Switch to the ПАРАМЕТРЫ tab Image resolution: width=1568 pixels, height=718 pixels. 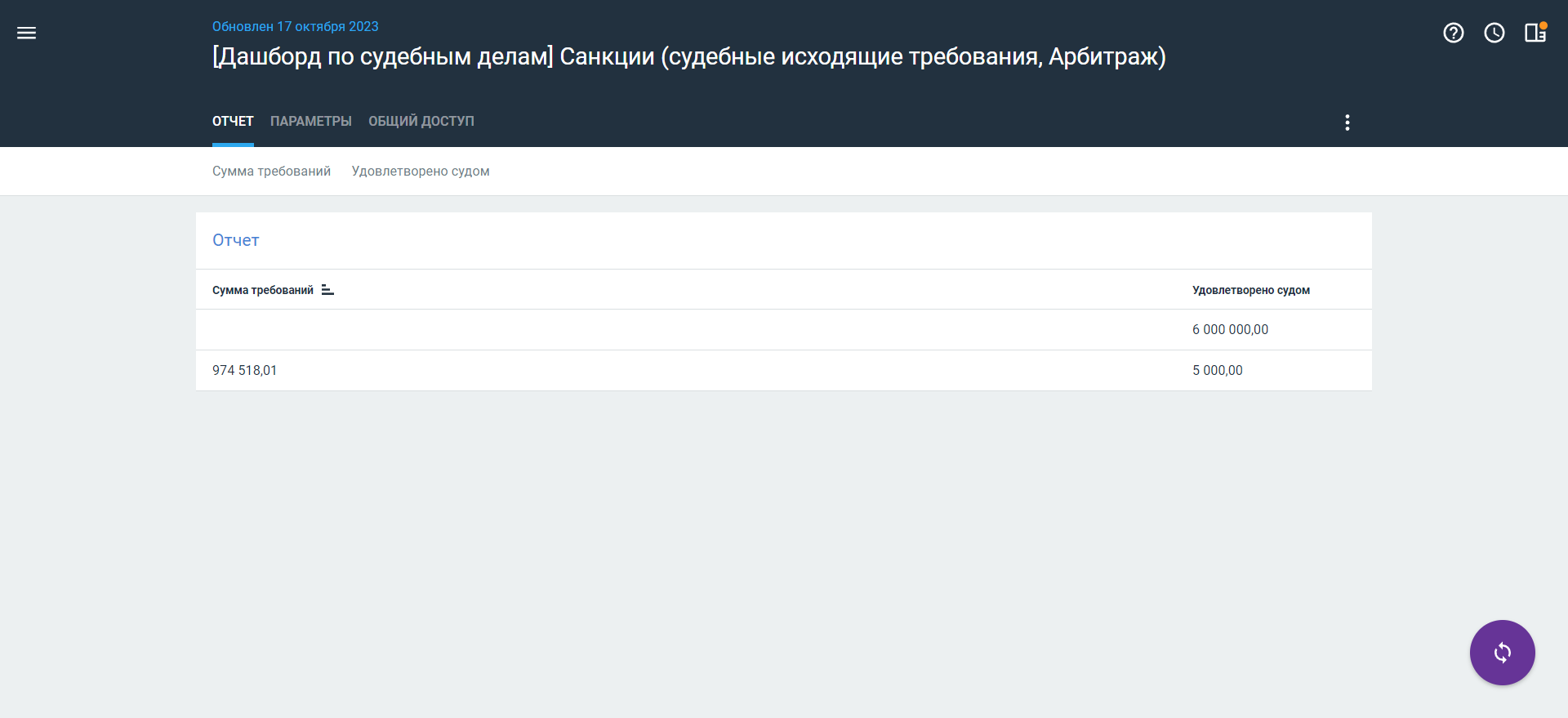(311, 121)
